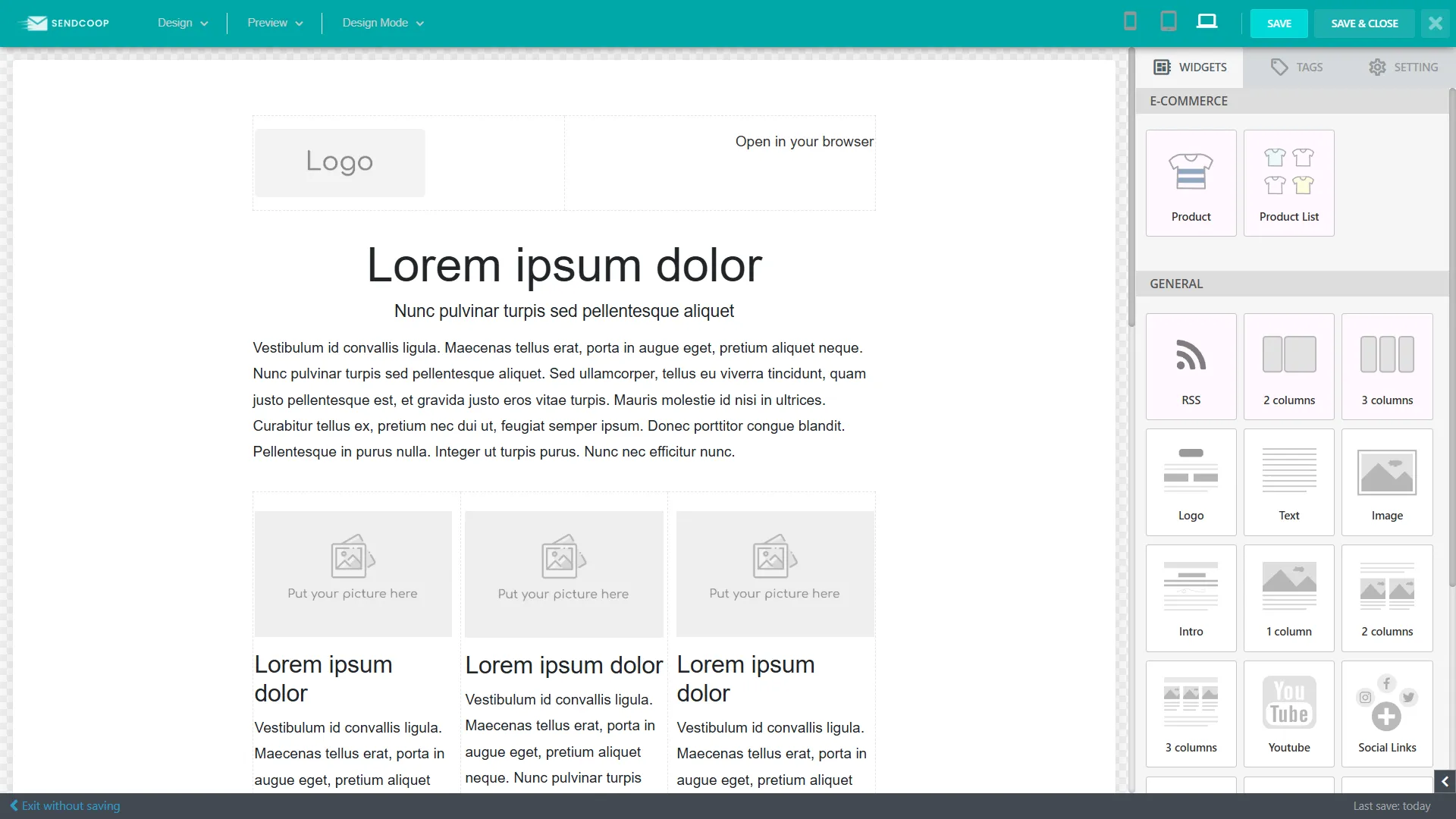This screenshot has width=1456, height=819.
Task: Select the mobile phone preview icon
Action: pyautogui.click(x=1130, y=22)
